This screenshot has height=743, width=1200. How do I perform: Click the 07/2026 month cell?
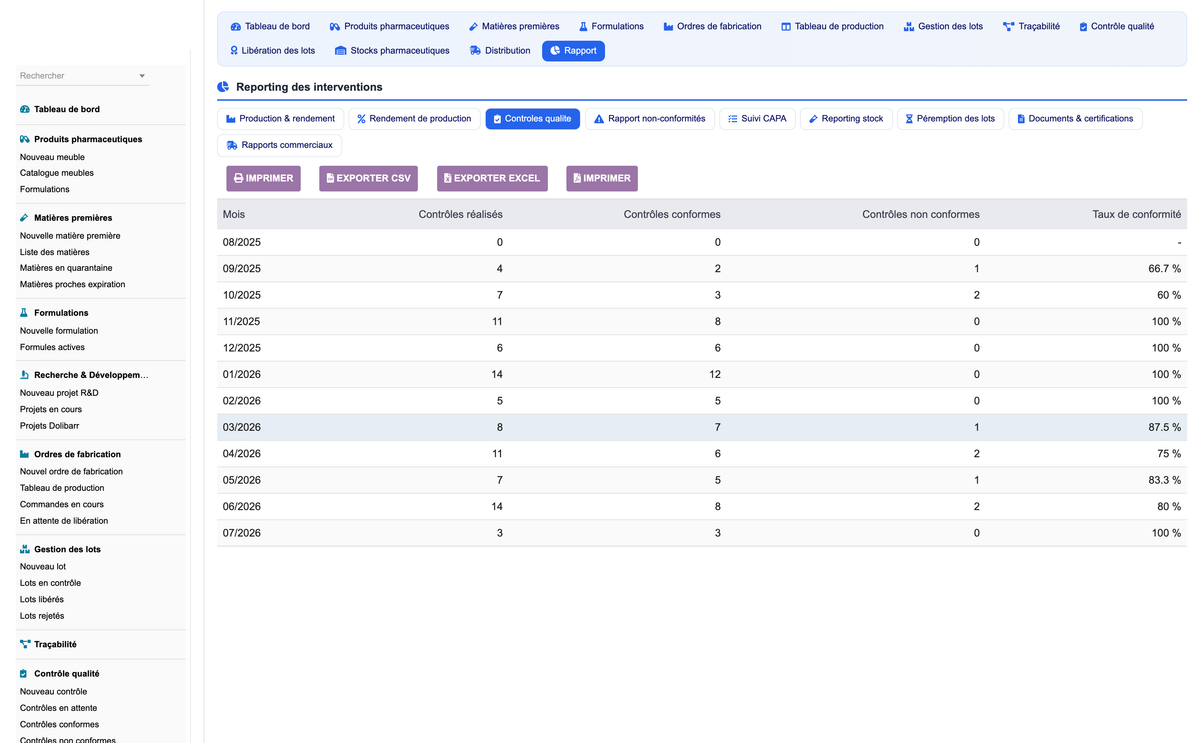click(x=242, y=533)
